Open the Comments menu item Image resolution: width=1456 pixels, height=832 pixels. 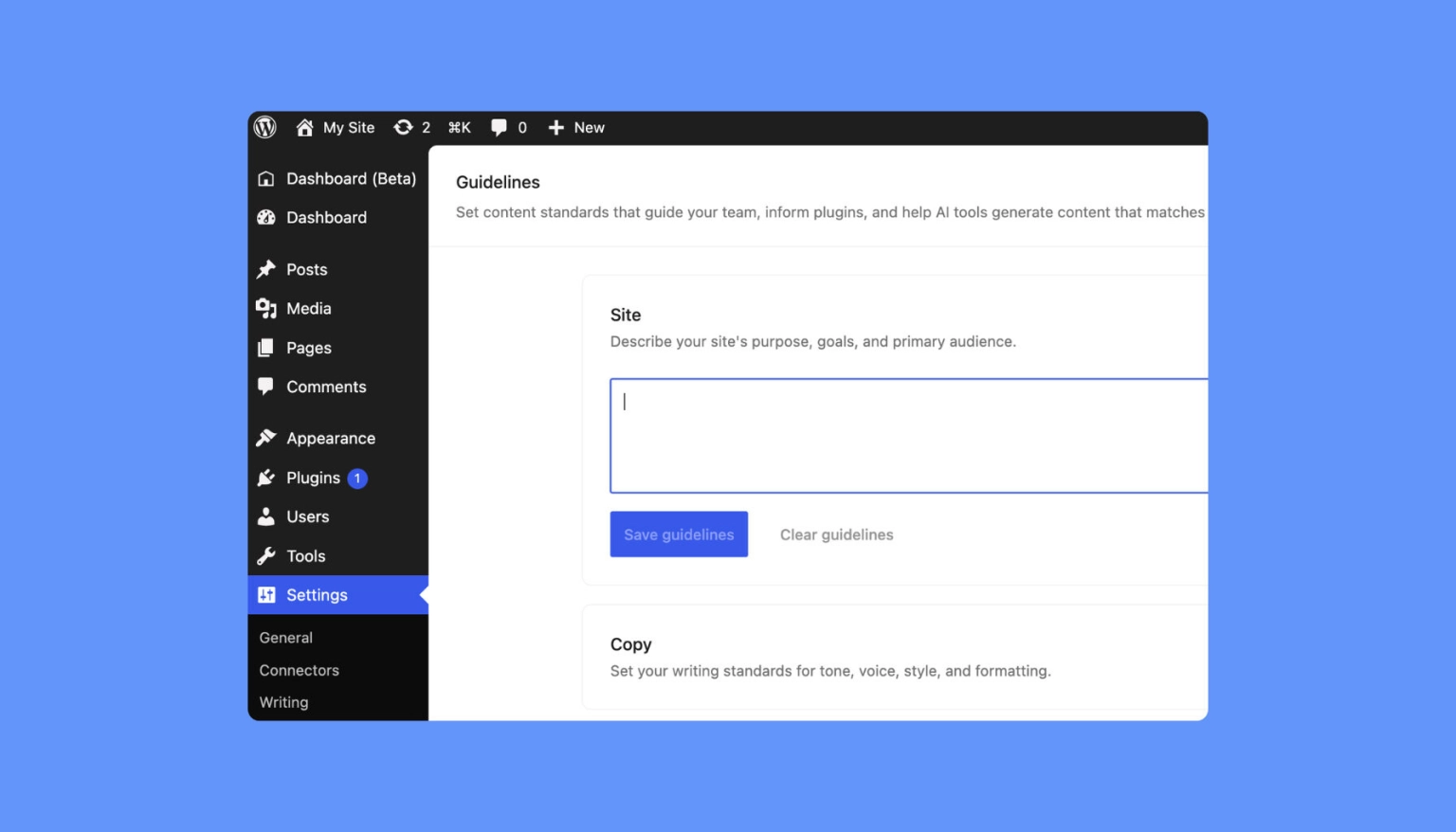(337, 387)
